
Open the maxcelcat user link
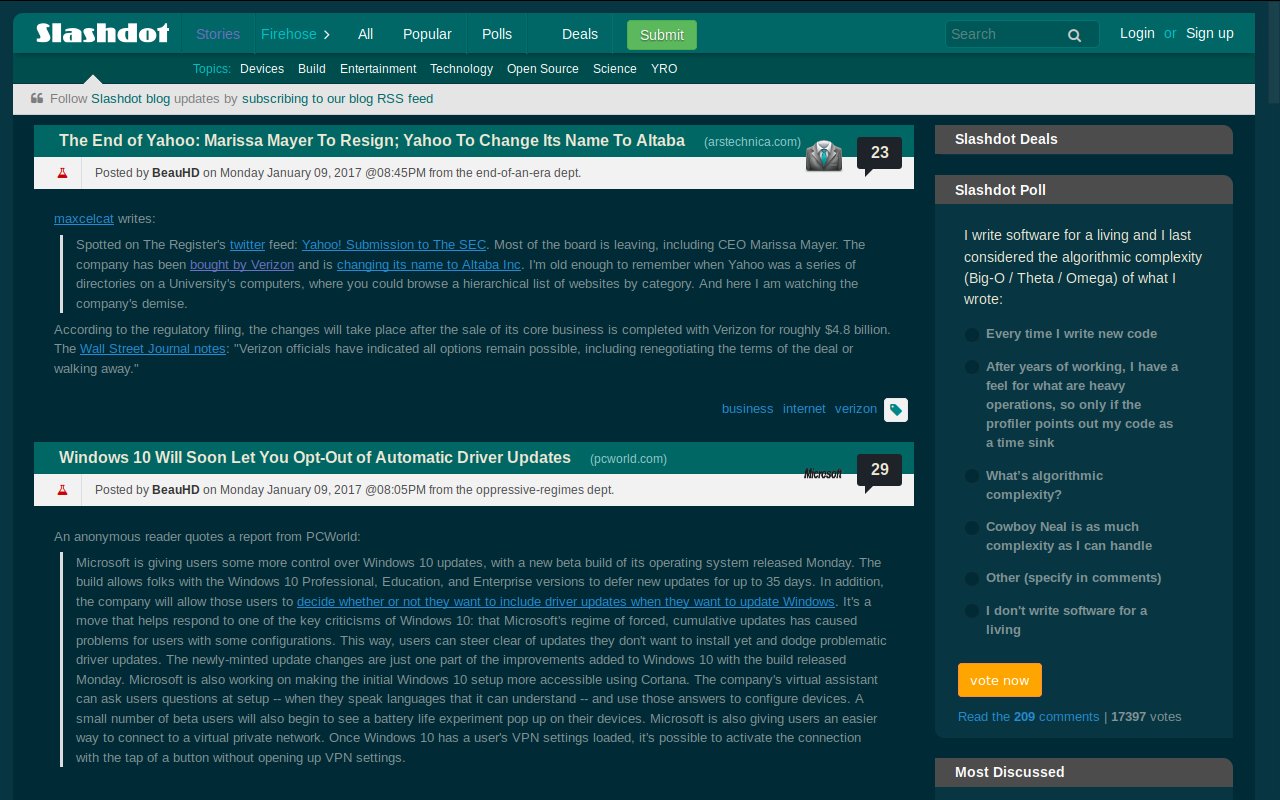[x=84, y=218]
